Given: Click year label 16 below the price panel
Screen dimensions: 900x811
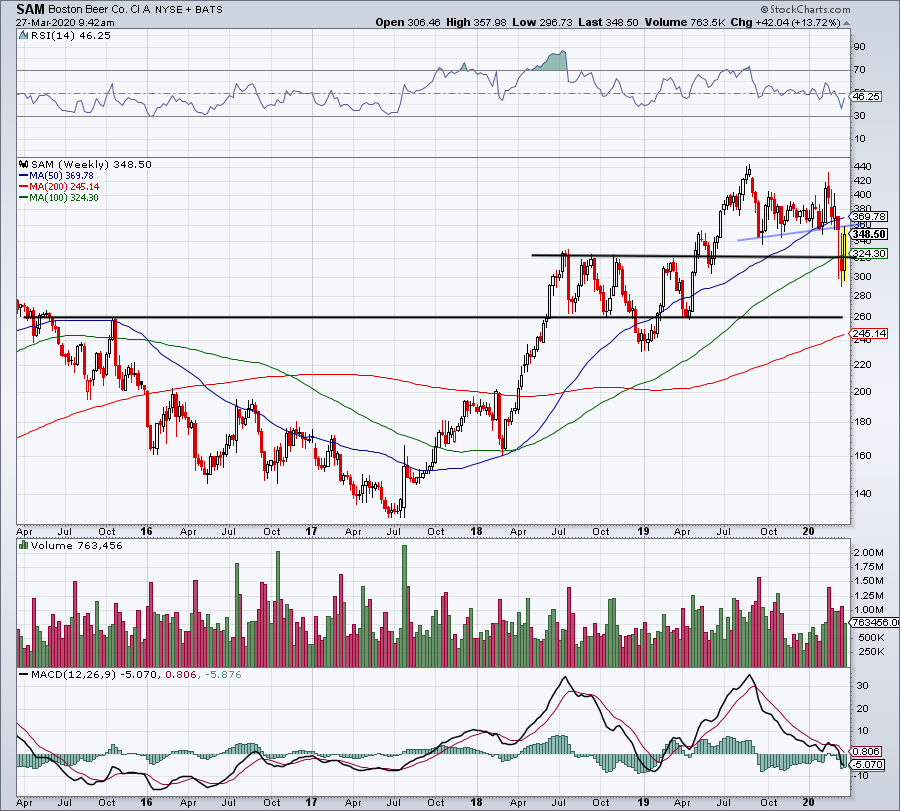Looking at the screenshot, I should pyautogui.click(x=146, y=531).
